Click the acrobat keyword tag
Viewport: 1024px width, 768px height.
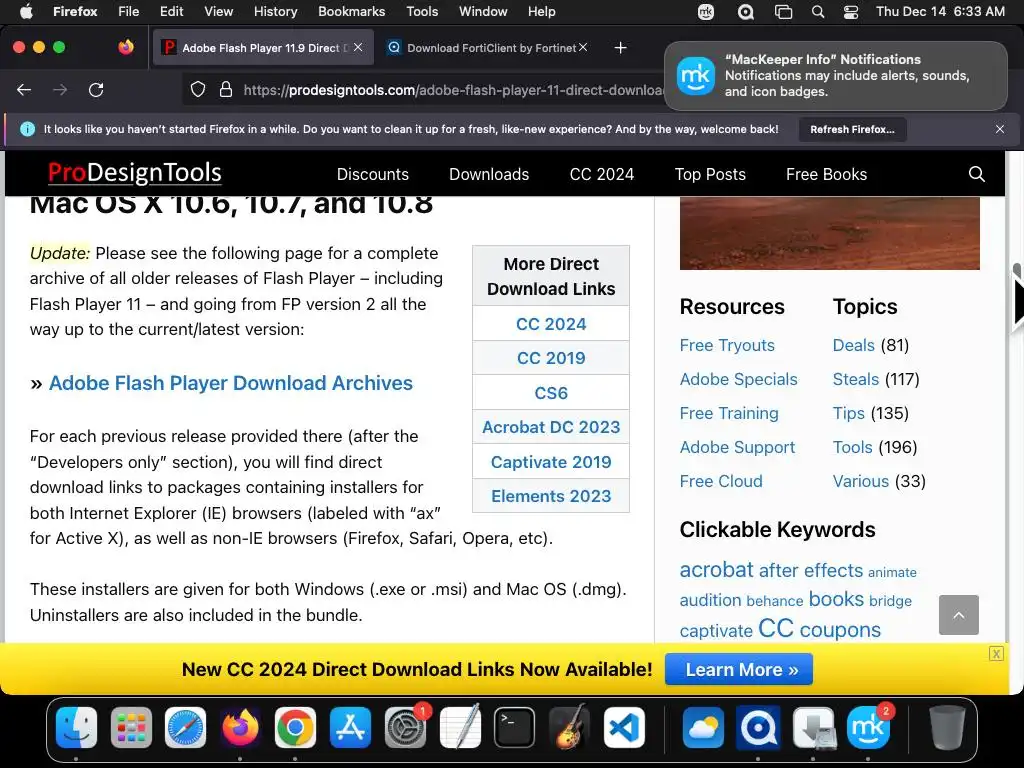pos(716,569)
